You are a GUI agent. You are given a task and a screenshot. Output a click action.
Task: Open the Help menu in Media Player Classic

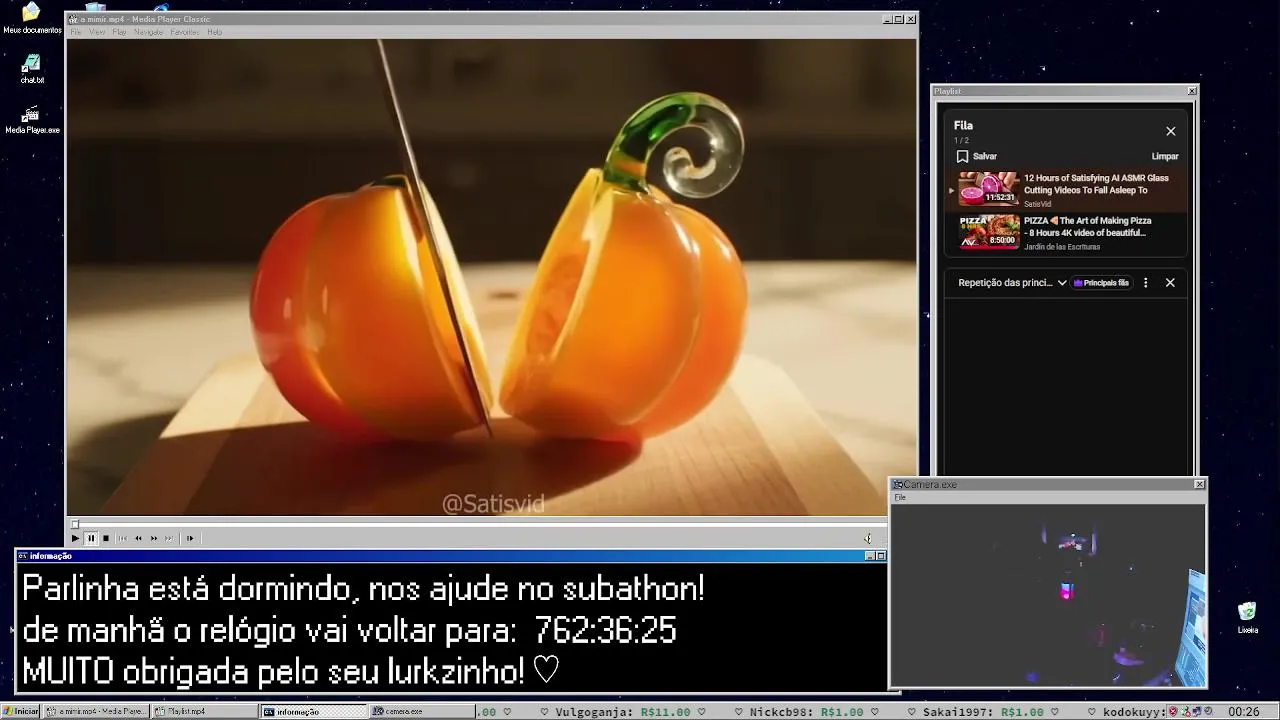[x=215, y=32]
